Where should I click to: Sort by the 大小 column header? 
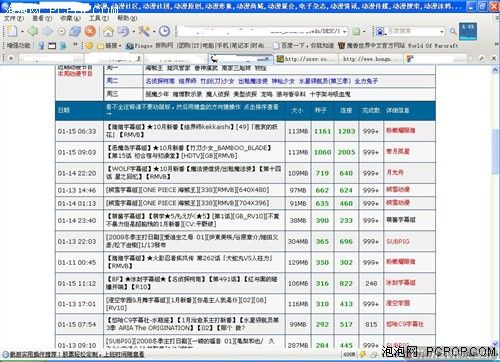click(x=297, y=110)
